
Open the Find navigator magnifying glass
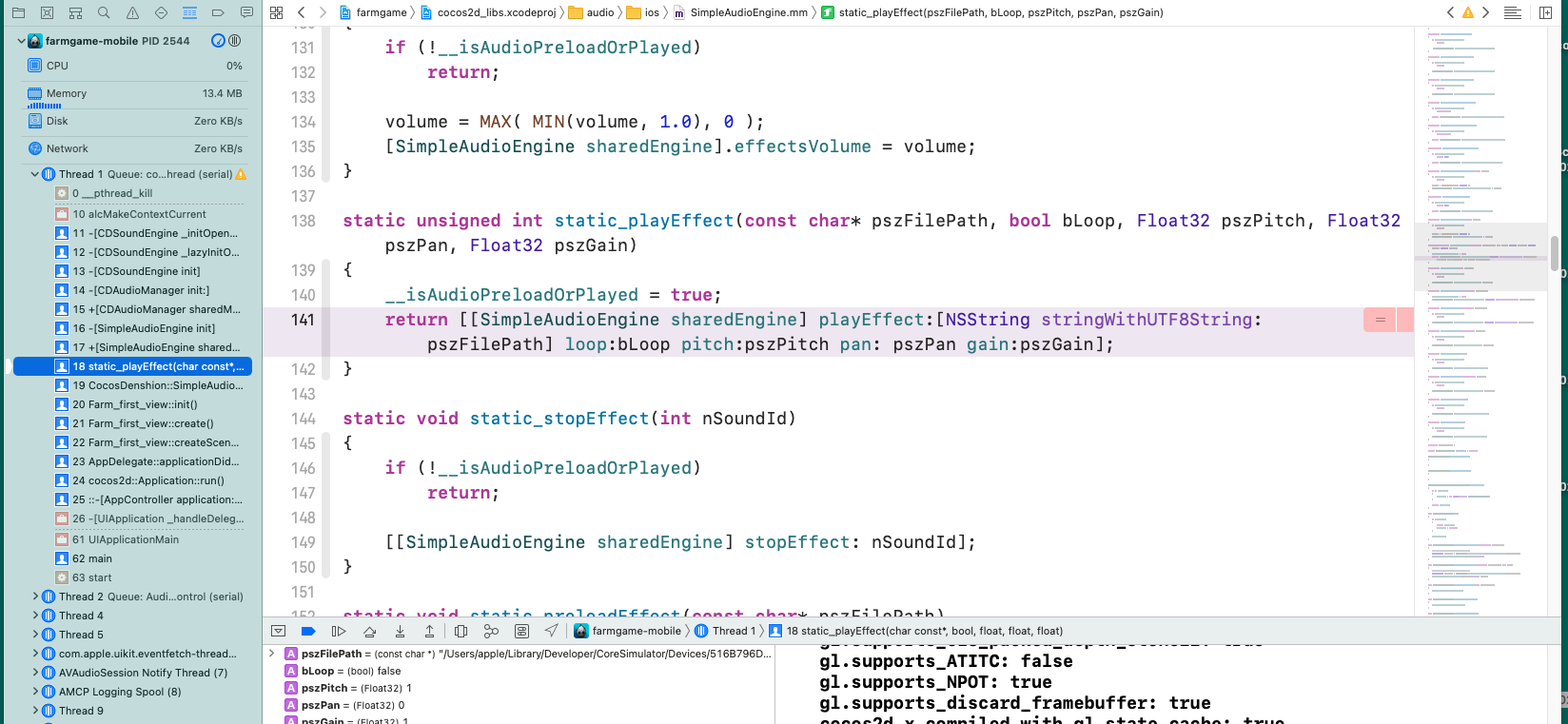point(104,12)
